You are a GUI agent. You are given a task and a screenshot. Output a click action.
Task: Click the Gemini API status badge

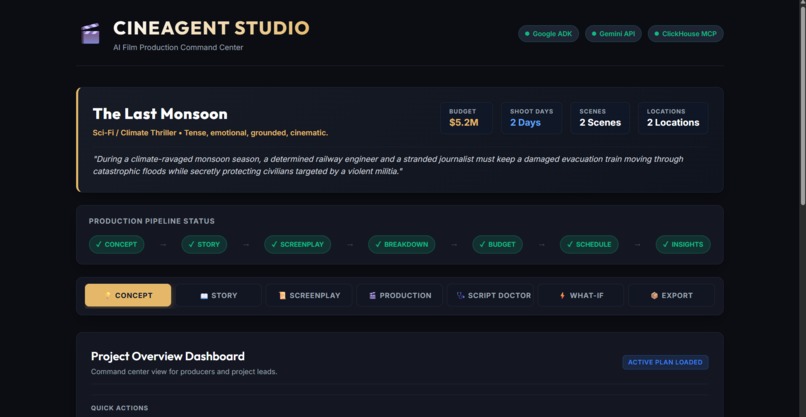(x=613, y=34)
